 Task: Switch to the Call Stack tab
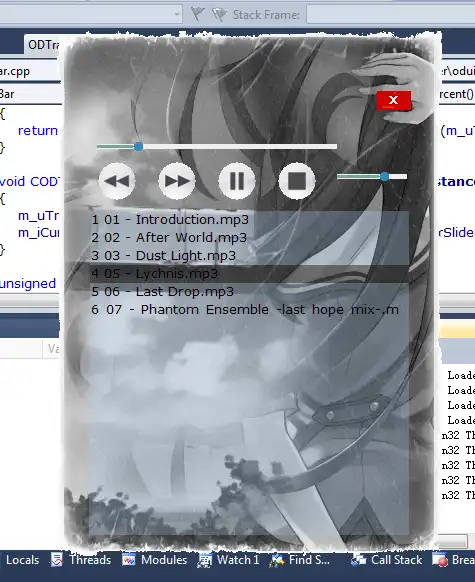point(387,560)
